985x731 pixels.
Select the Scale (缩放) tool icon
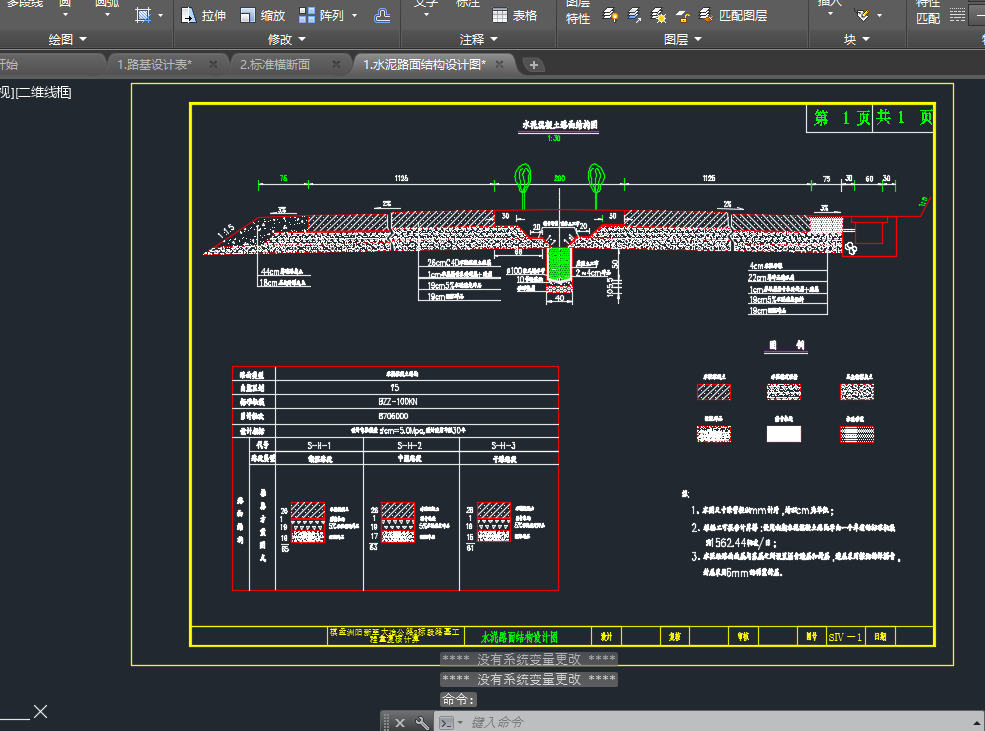[248, 15]
